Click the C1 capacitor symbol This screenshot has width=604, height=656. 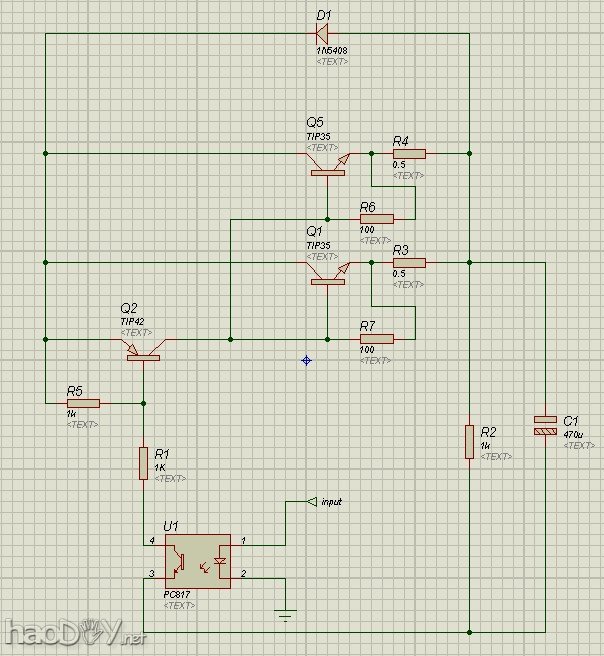(x=544, y=424)
